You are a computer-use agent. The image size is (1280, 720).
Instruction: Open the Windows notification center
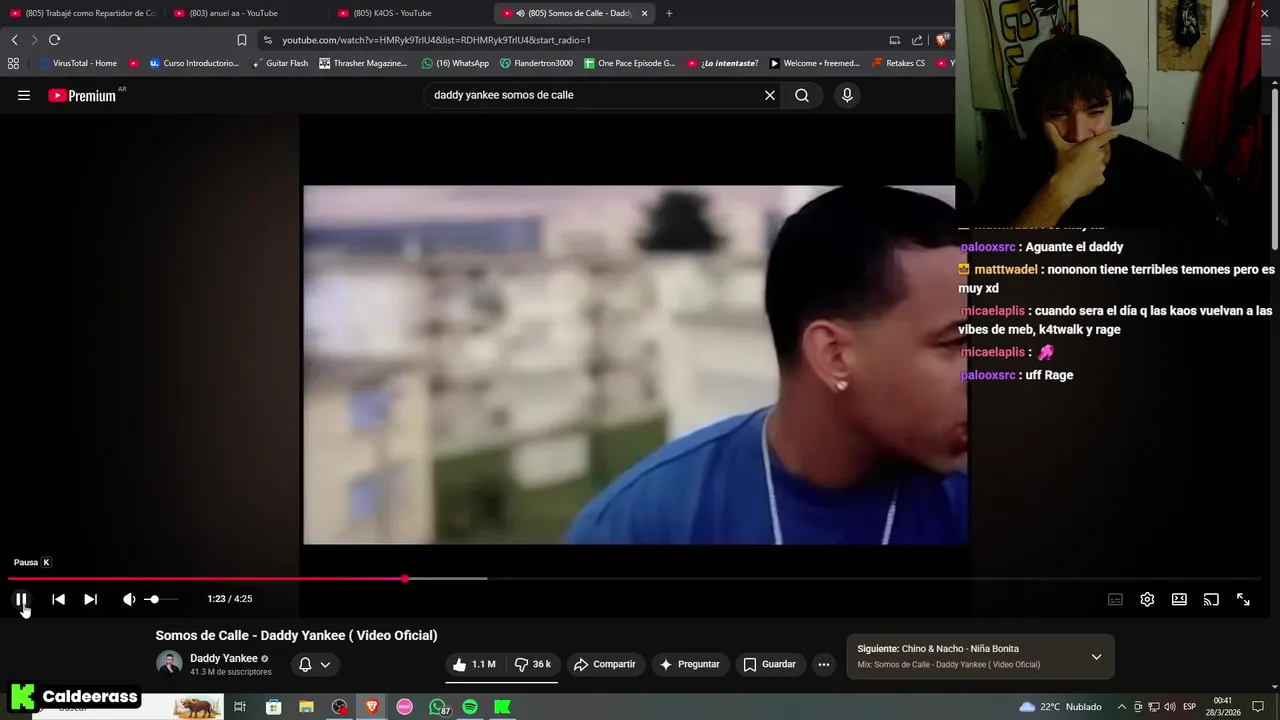(x=1258, y=707)
